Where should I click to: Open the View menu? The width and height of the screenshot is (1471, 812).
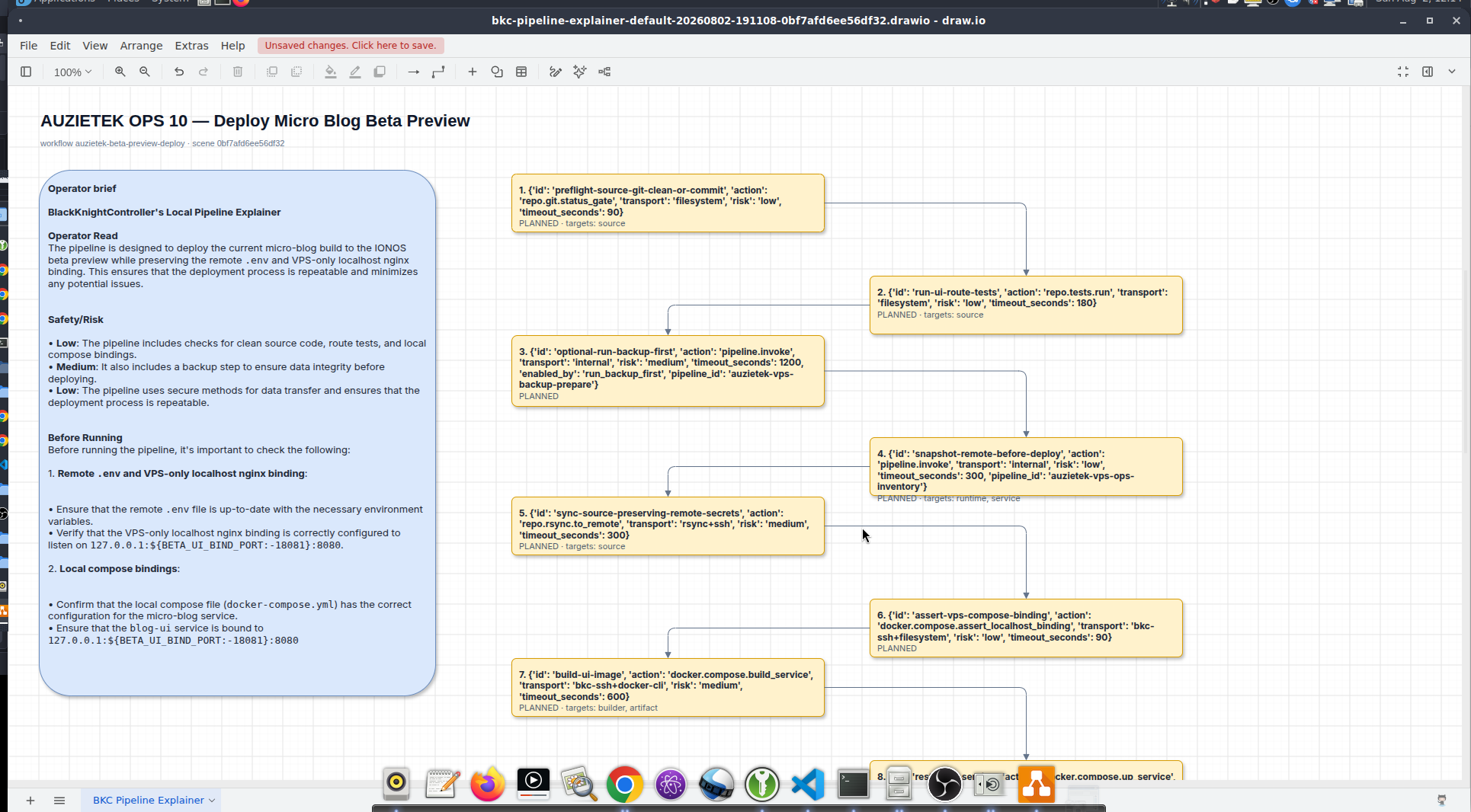(95, 46)
